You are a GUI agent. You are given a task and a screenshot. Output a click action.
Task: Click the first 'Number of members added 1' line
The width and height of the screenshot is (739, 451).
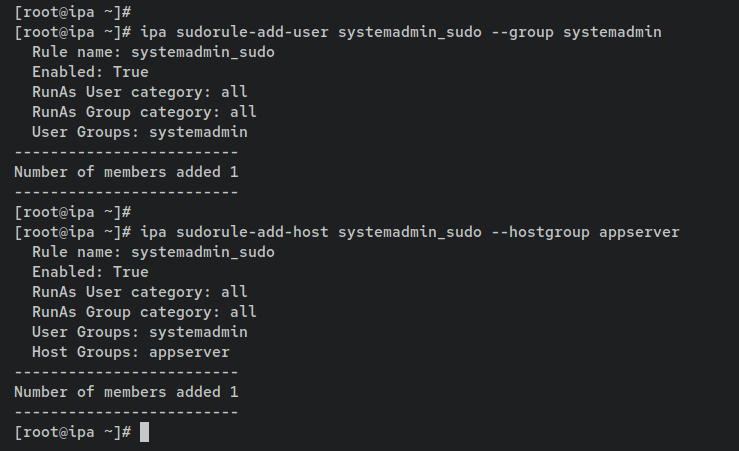click(x=126, y=172)
